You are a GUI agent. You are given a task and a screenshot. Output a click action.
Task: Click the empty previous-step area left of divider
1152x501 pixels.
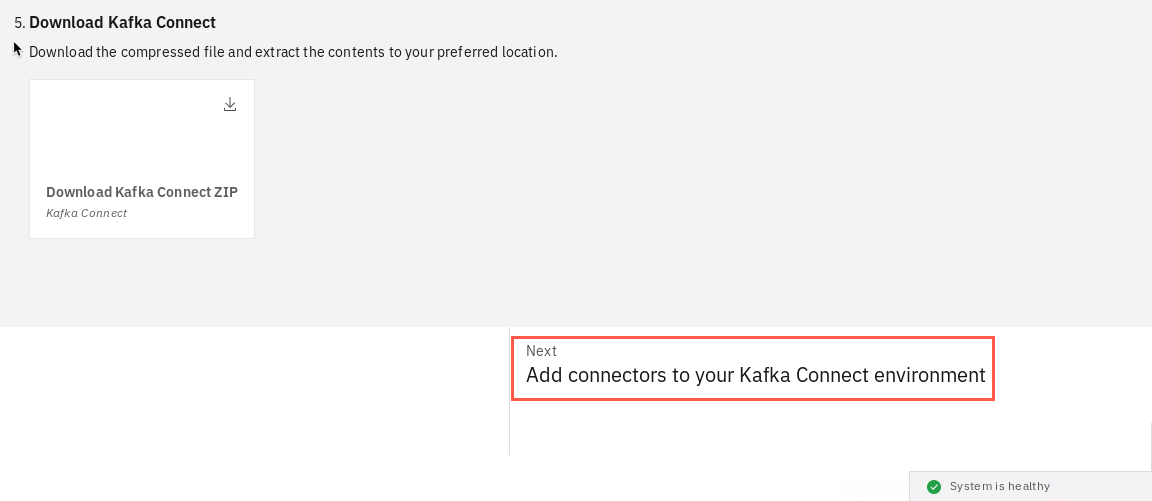(x=254, y=391)
